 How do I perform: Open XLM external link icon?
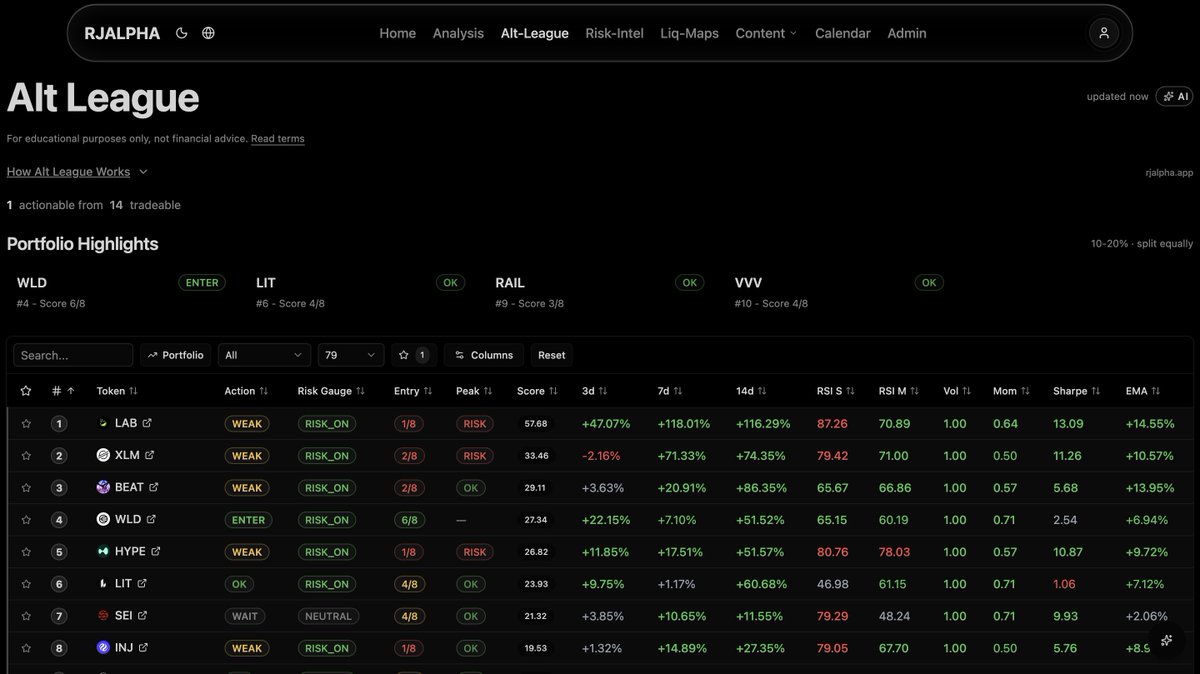(x=150, y=455)
